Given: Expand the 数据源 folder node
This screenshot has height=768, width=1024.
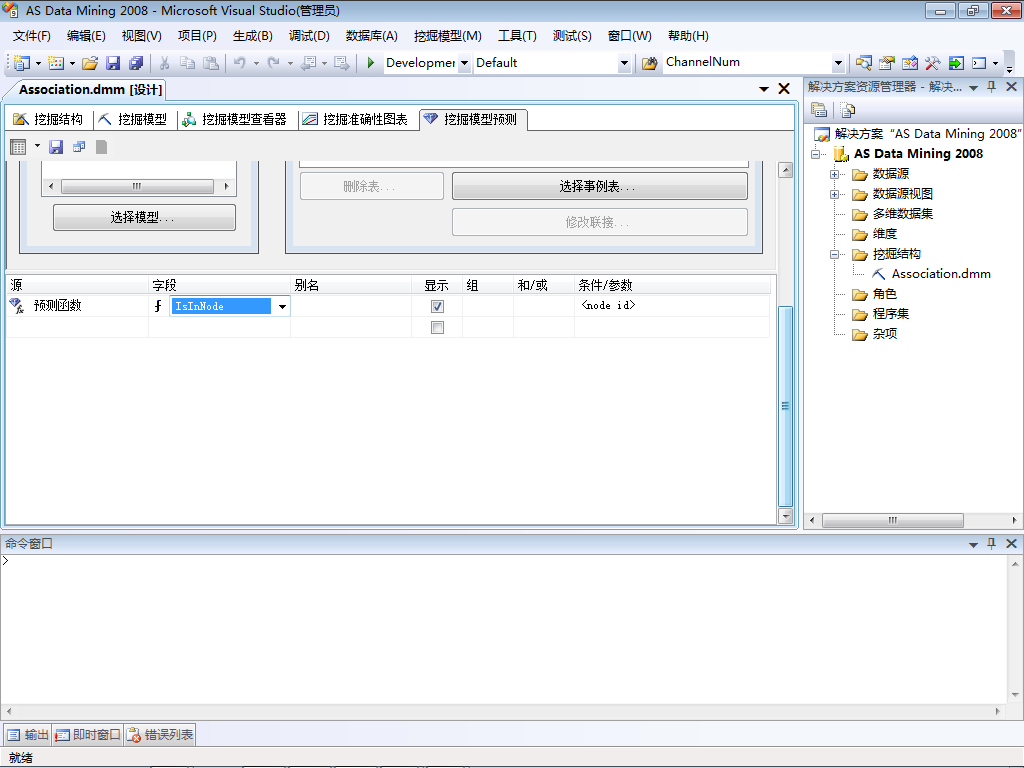Looking at the screenshot, I should point(834,174).
